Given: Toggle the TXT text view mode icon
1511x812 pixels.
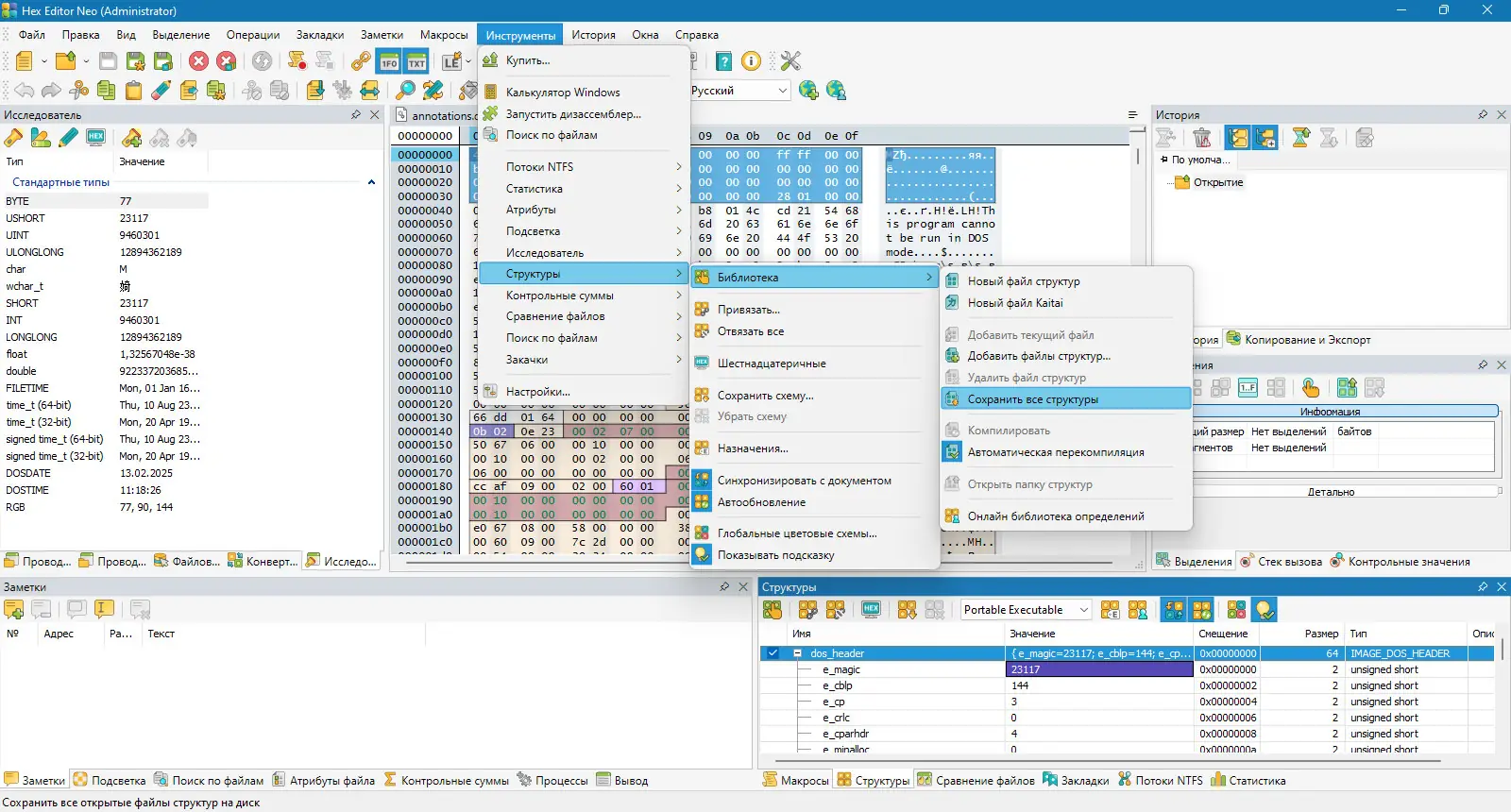Looking at the screenshot, I should tap(416, 61).
